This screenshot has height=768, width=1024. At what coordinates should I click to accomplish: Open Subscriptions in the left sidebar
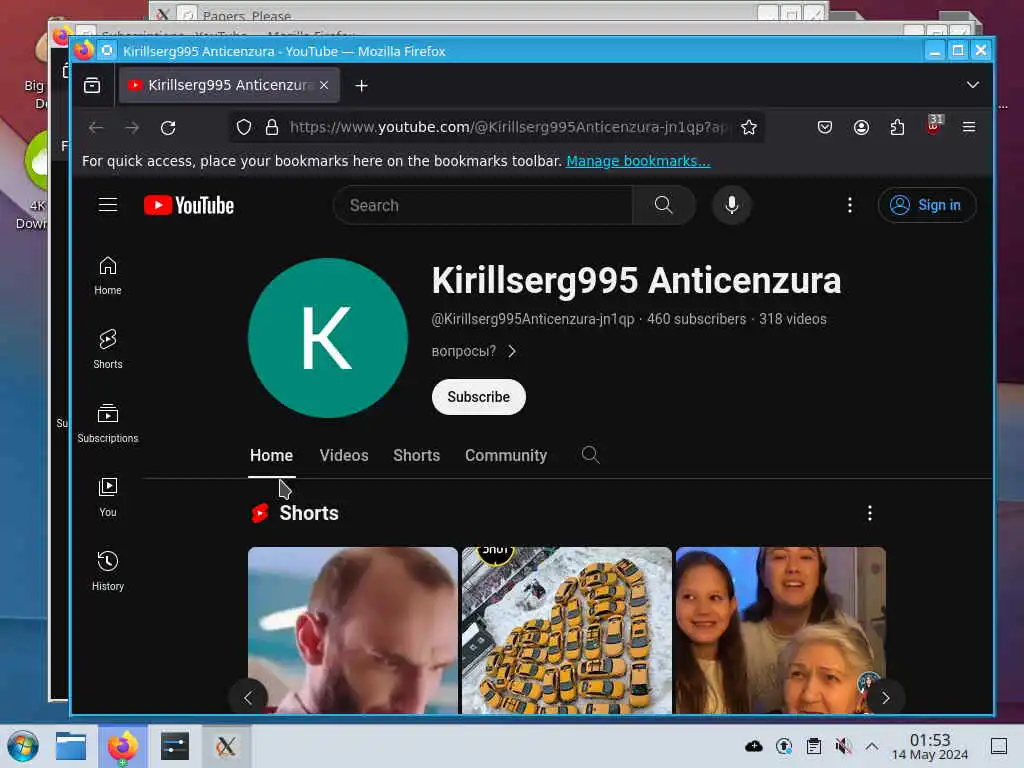coord(108,423)
